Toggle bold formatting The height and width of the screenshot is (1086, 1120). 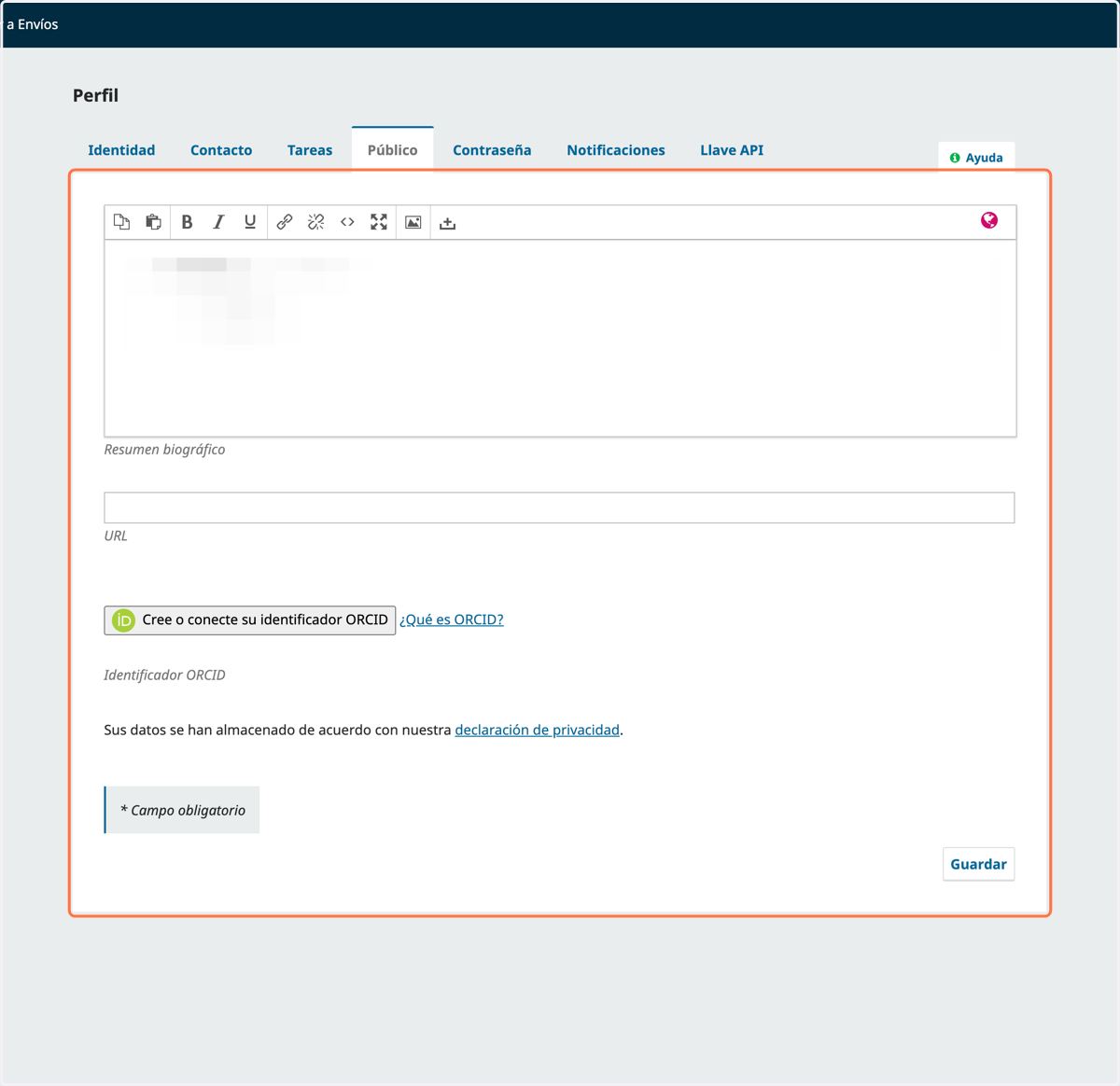click(187, 222)
